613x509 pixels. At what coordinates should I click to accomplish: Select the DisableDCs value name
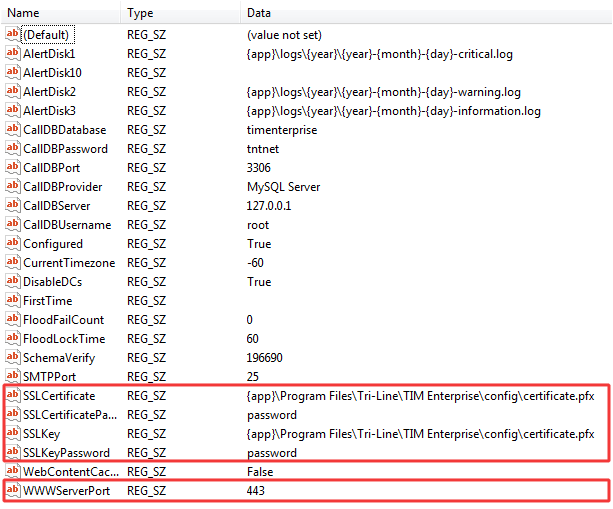53,282
